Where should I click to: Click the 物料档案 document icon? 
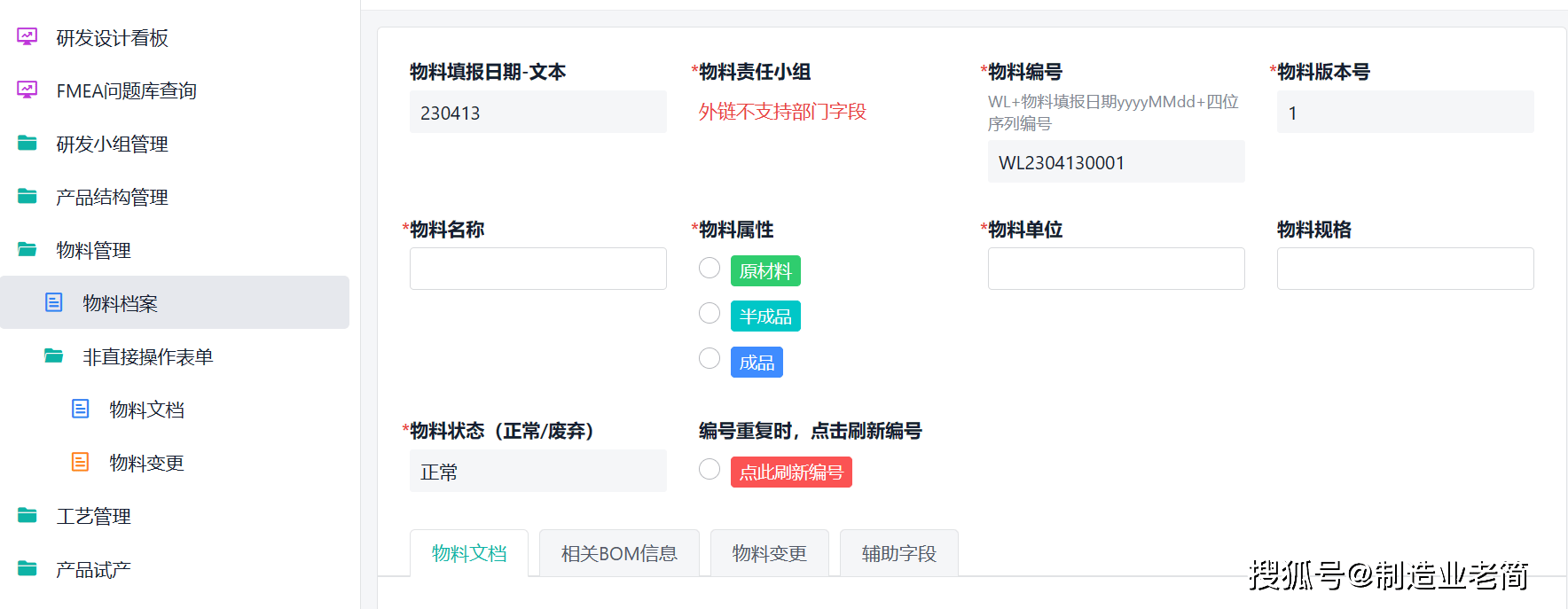coord(54,302)
